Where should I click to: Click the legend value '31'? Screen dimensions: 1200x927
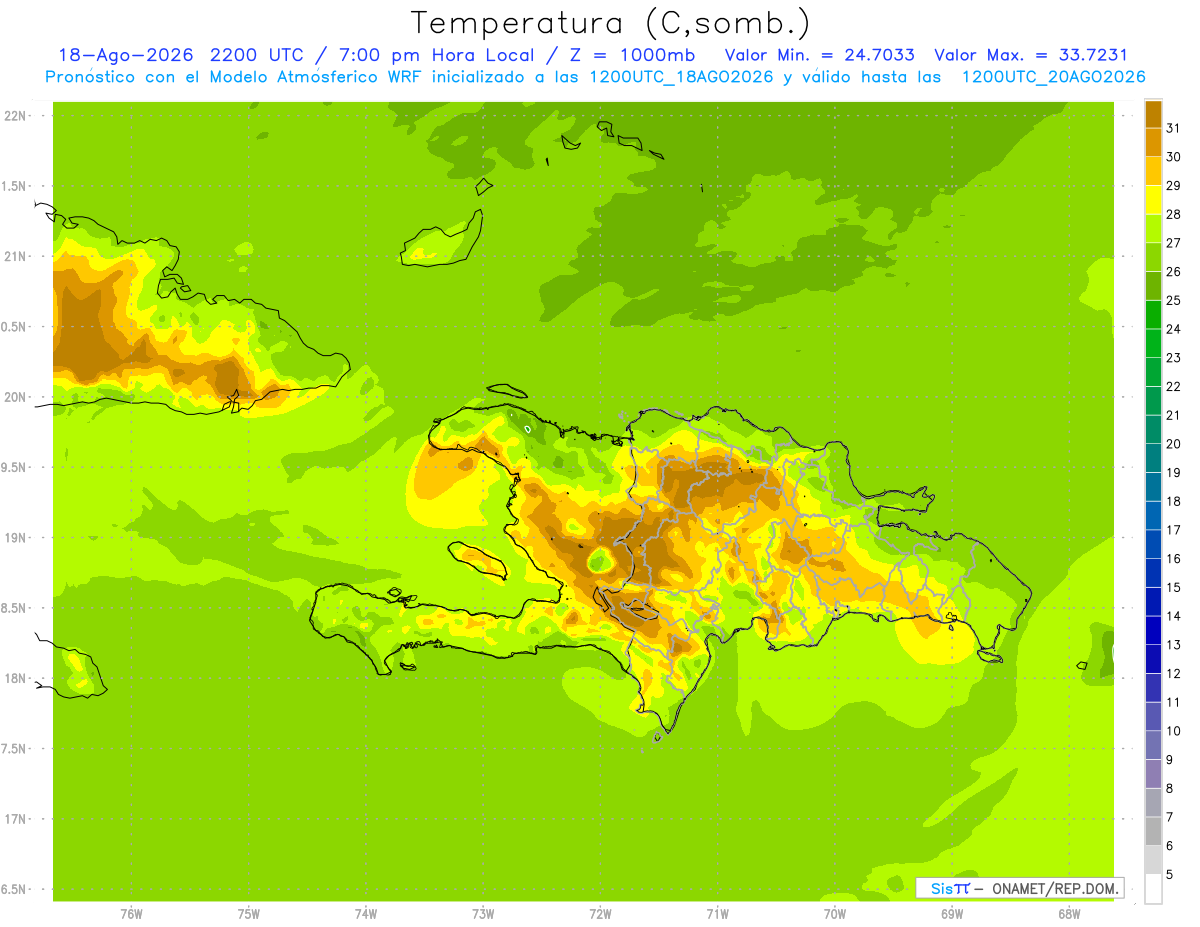point(1173,128)
